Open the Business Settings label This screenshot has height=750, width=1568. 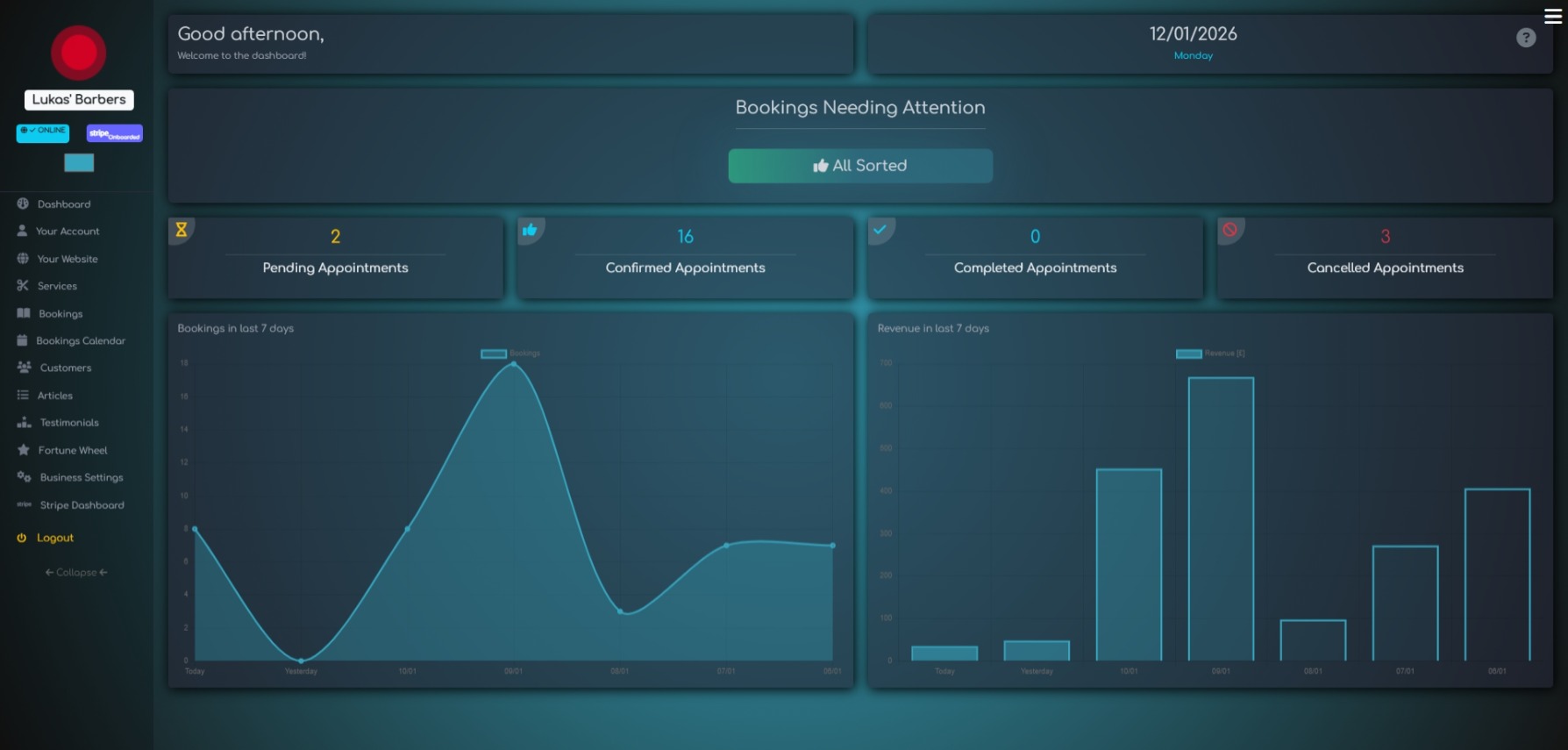coord(82,477)
